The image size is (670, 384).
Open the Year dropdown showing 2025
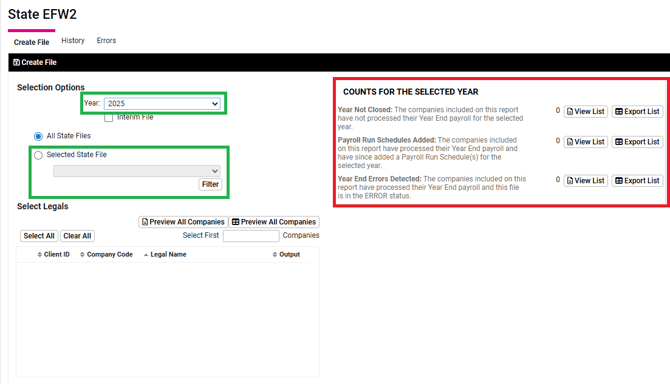pos(162,104)
